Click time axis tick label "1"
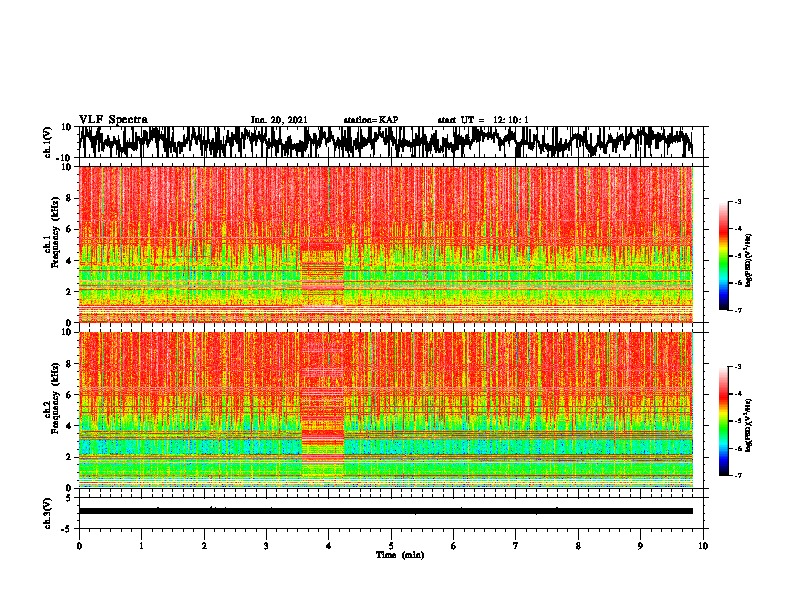Screen dimensions: 792x612 [141, 546]
